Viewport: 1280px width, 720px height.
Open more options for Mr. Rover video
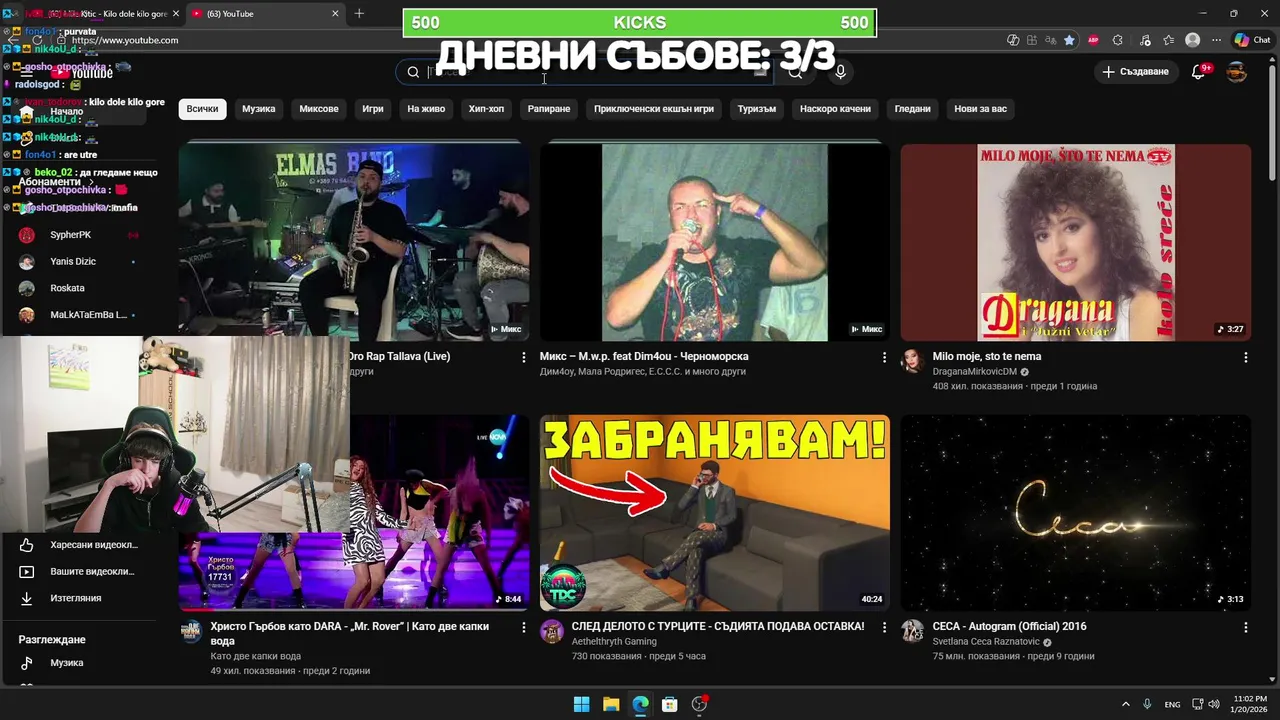tap(523, 627)
